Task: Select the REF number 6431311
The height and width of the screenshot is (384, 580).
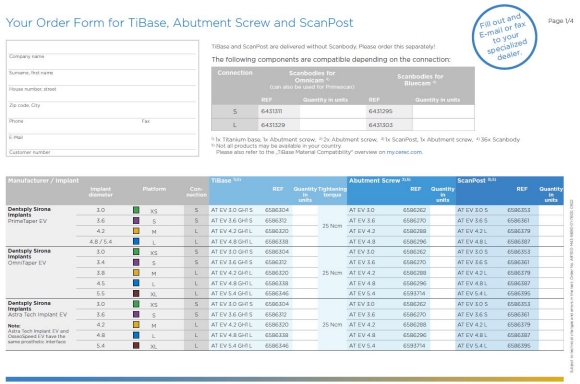Action: click(272, 111)
